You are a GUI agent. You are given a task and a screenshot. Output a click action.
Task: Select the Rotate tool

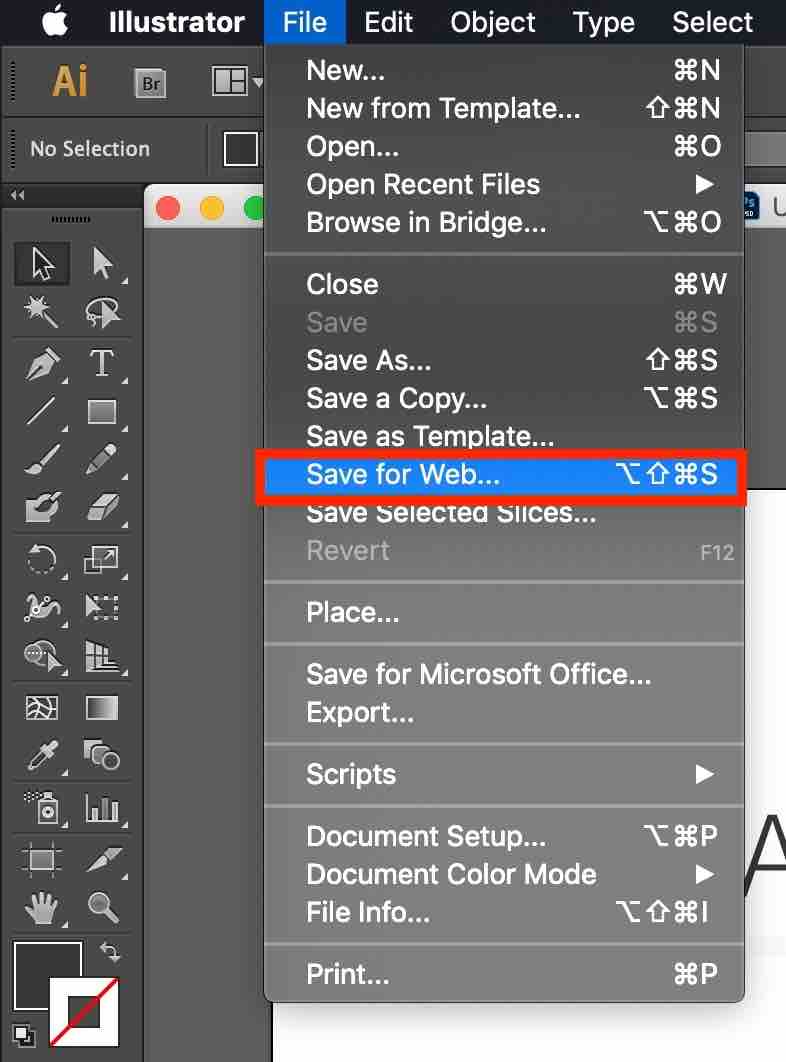click(42, 559)
